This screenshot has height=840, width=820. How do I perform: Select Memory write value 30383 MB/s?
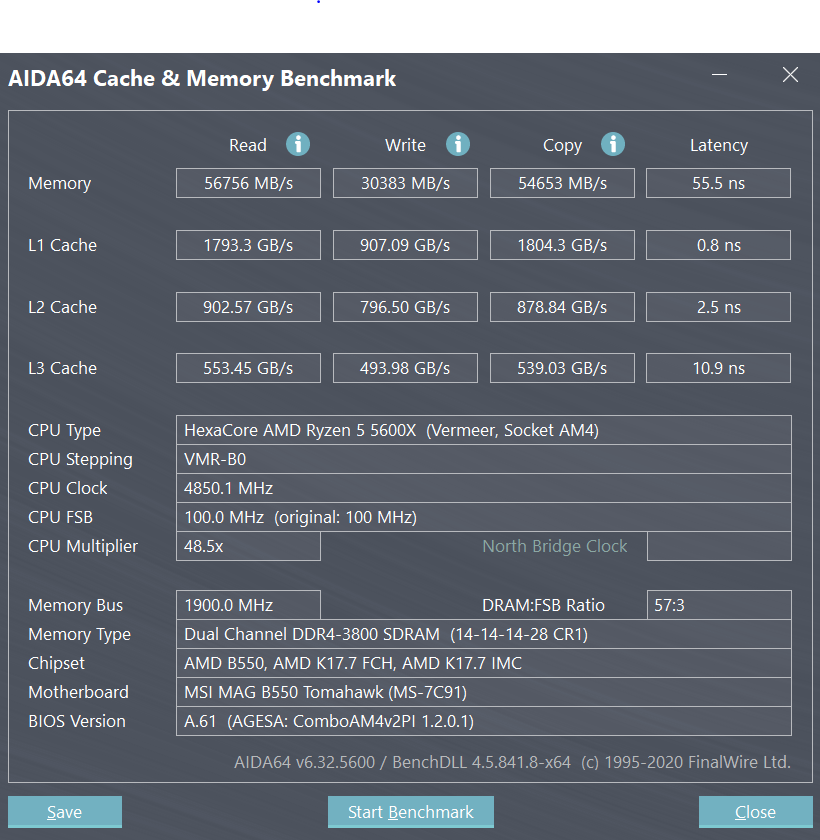click(405, 183)
